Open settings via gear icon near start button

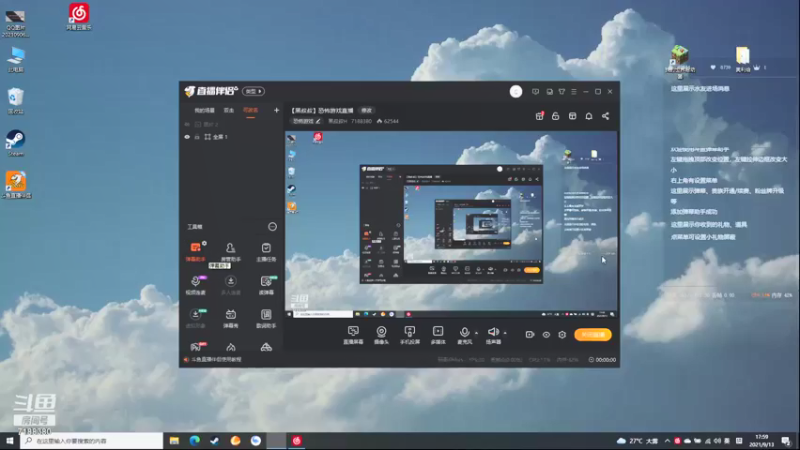click(x=562, y=335)
